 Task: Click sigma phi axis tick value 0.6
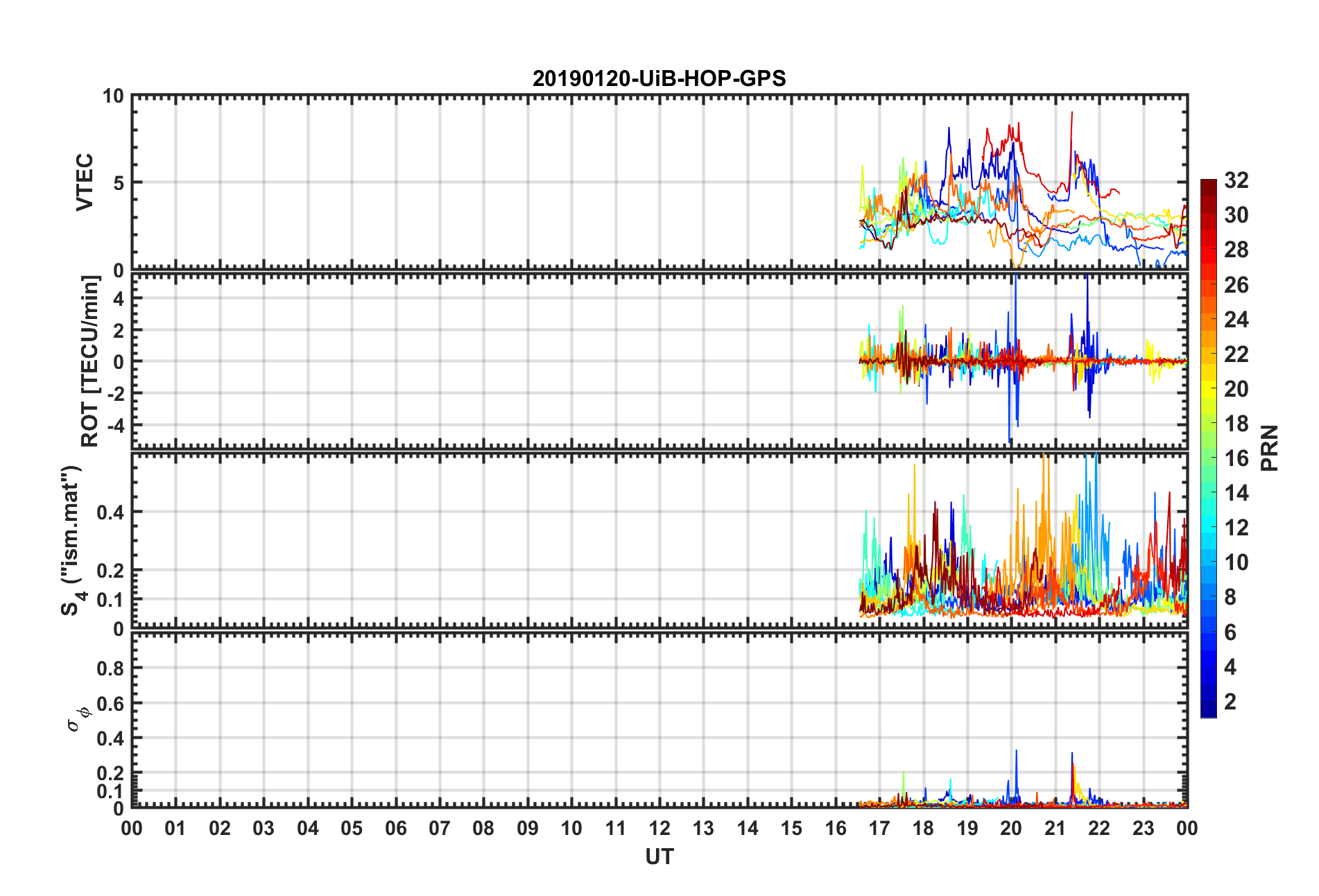click(110, 704)
